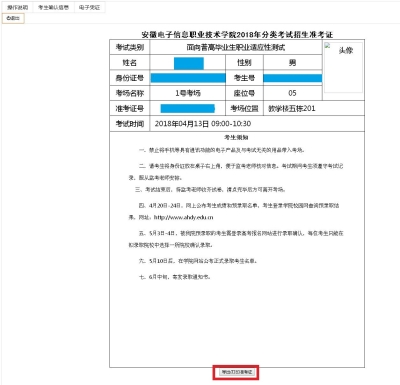Click the 考试类别 value cell
The image size is (400, 385).
(236, 47)
